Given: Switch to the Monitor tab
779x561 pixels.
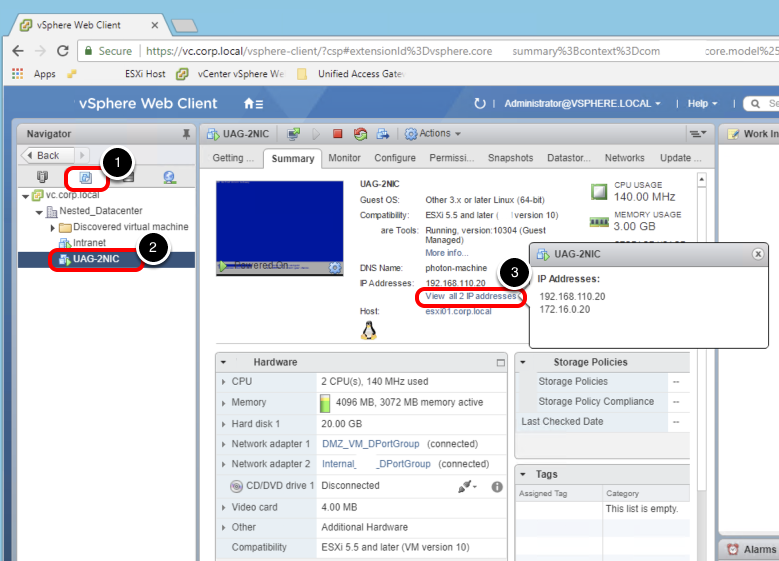Looking at the screenshot, I should 344,158.
